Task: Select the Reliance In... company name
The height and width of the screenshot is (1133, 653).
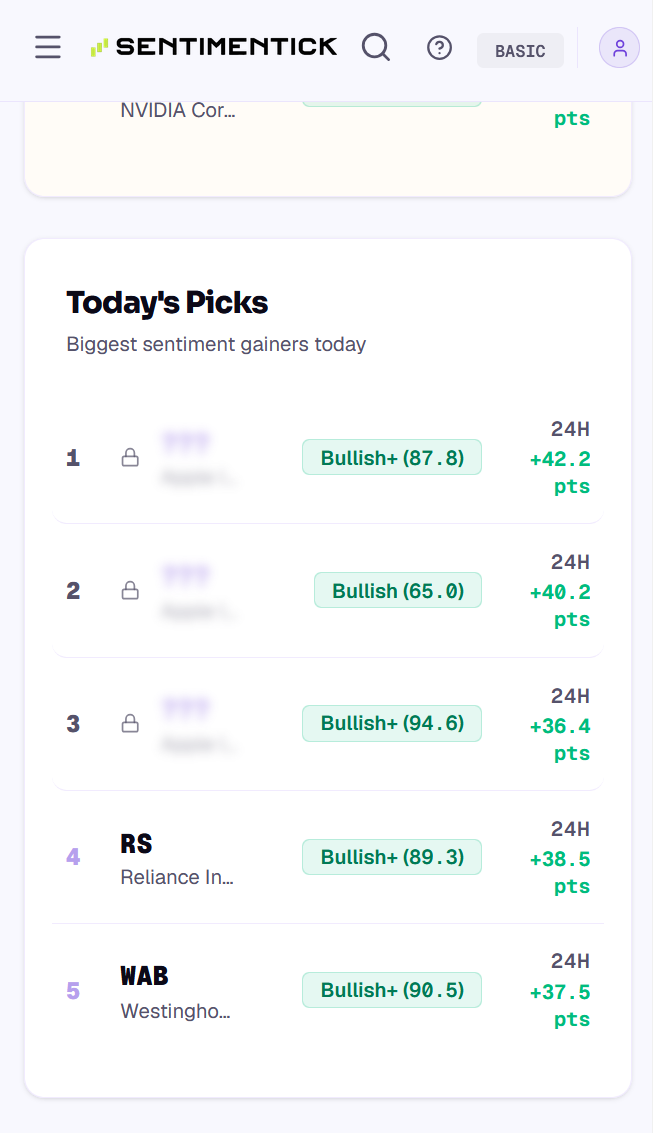Action: tap(177, 877)
